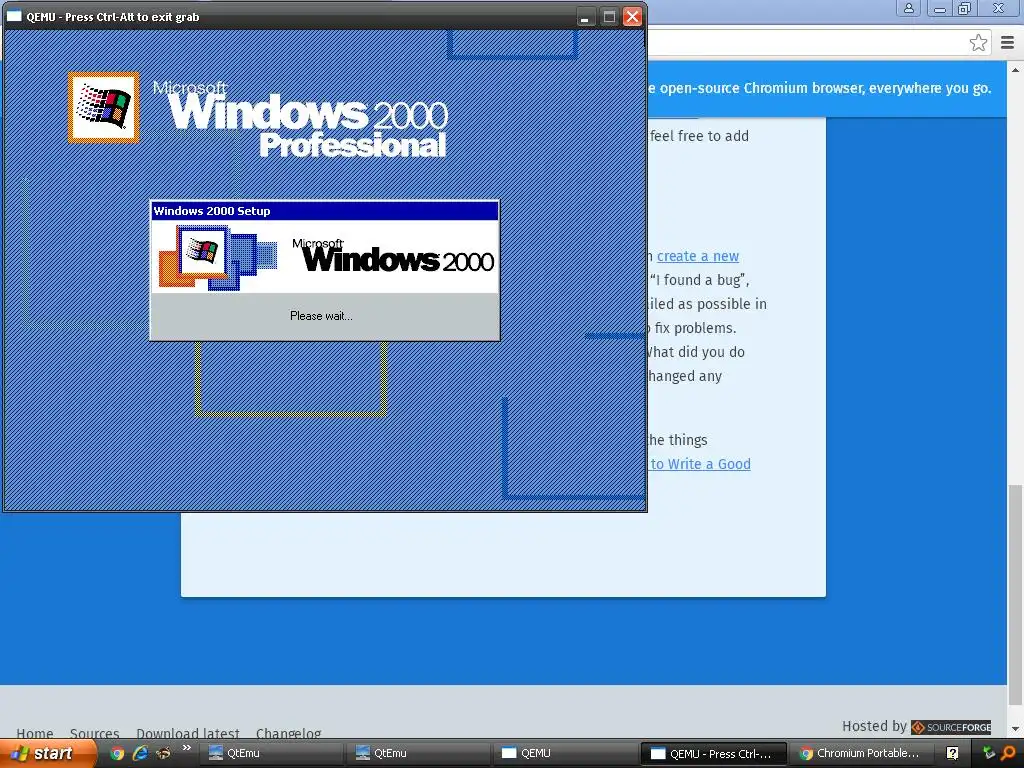Open the 'to Write a Good' link

tap(700, 464)
